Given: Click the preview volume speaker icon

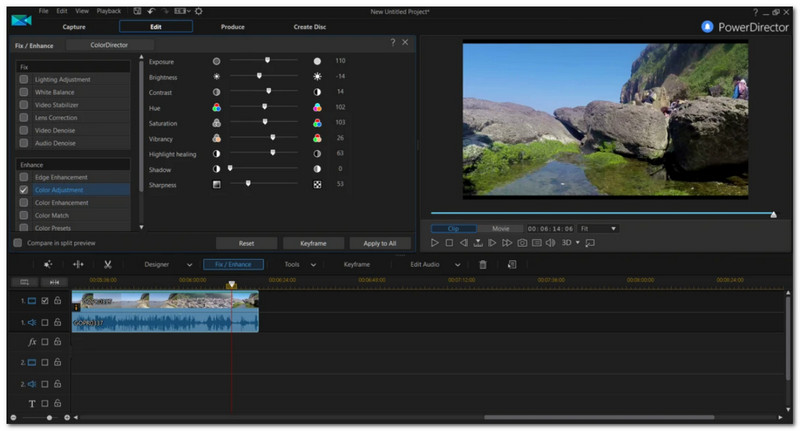Looking at the screenshot, I should tap(551, 243).
